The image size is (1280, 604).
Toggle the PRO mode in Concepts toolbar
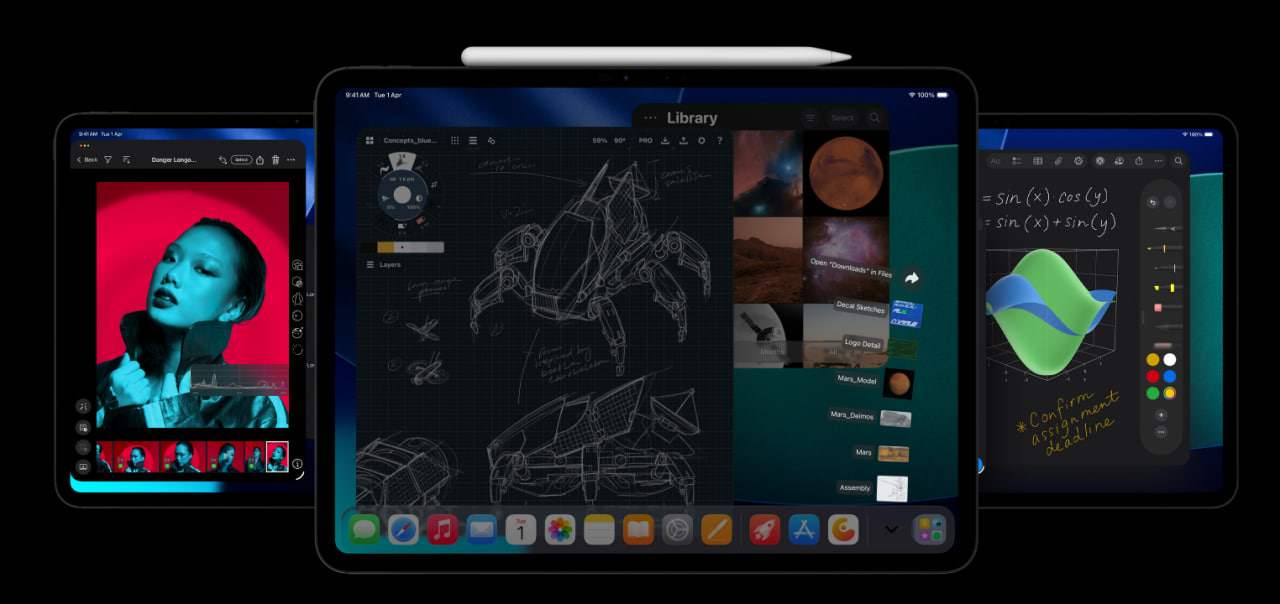point(645,141)
